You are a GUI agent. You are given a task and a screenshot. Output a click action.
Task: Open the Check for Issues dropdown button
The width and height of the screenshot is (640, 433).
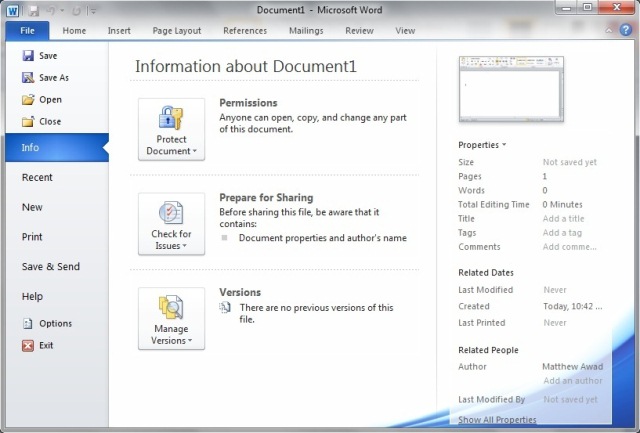[171, 224]
